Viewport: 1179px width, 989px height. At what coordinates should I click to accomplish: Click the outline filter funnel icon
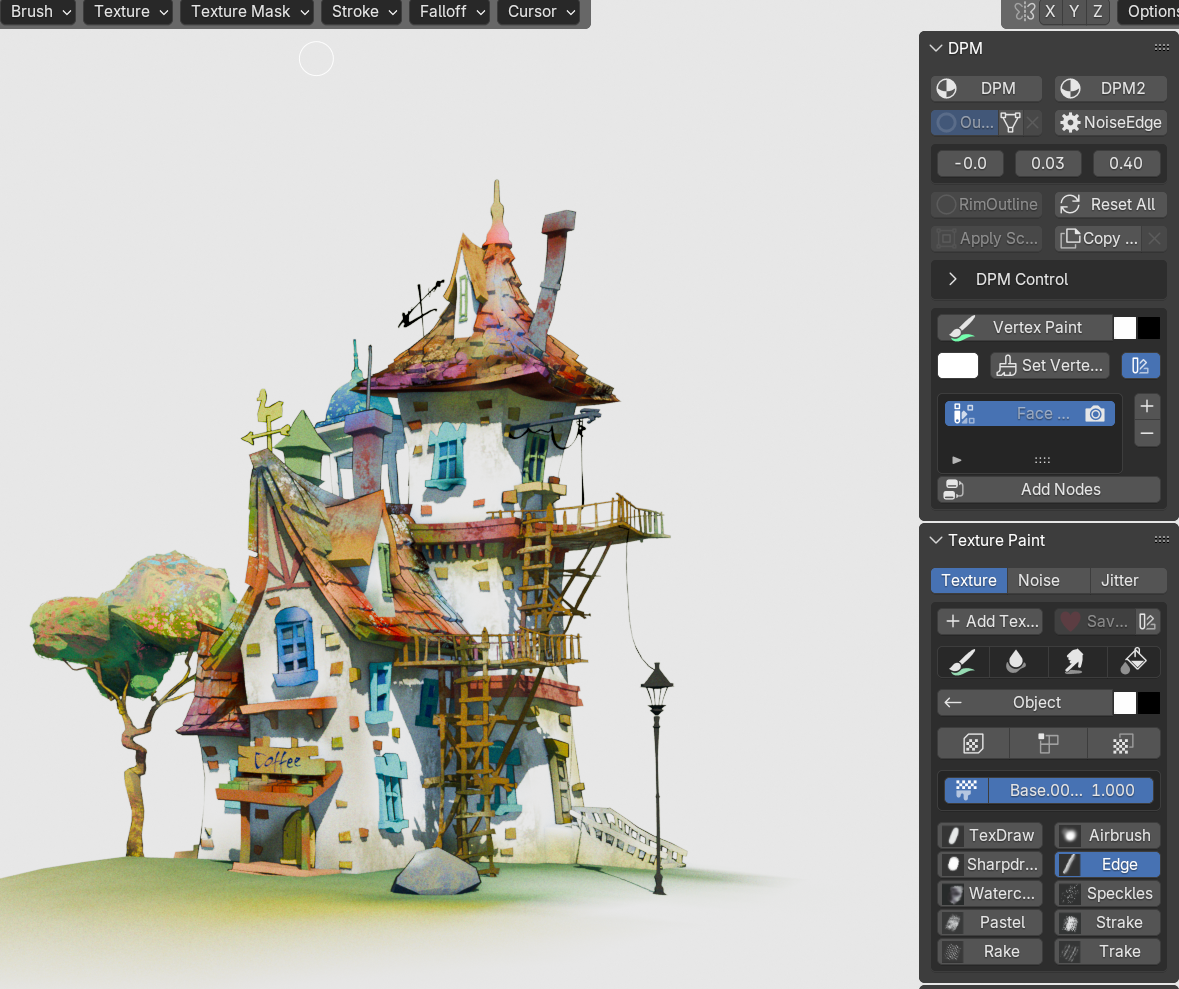coord(1011,123)
